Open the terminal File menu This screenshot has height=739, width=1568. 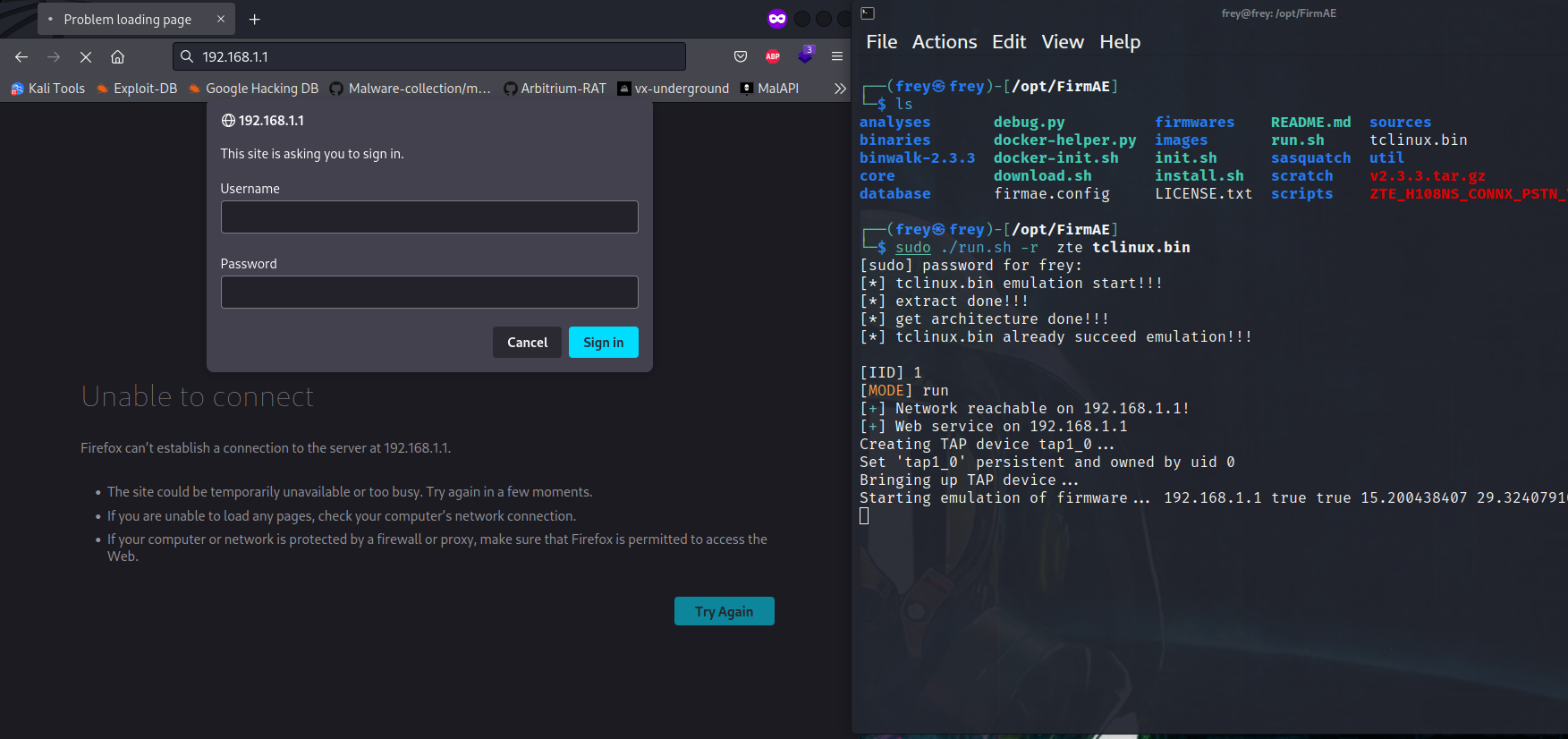[x=881, y=42]
